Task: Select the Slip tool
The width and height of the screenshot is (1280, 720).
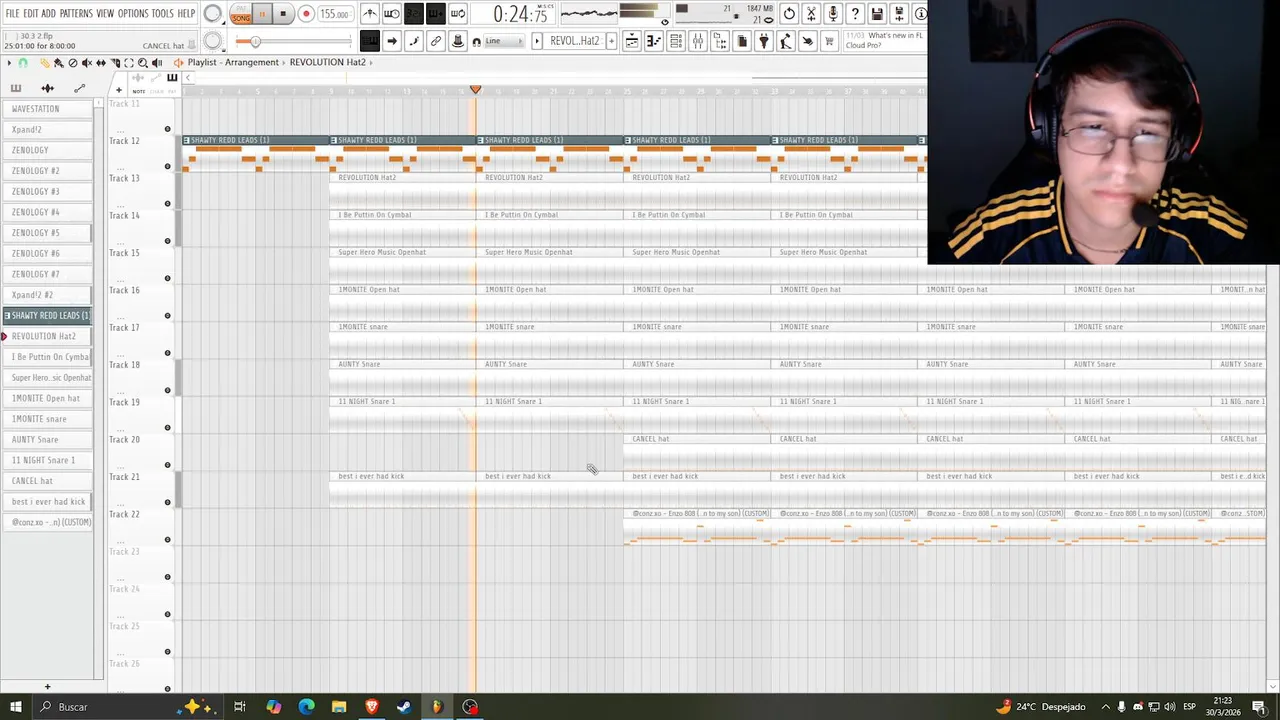Action: tap(100, 63)
